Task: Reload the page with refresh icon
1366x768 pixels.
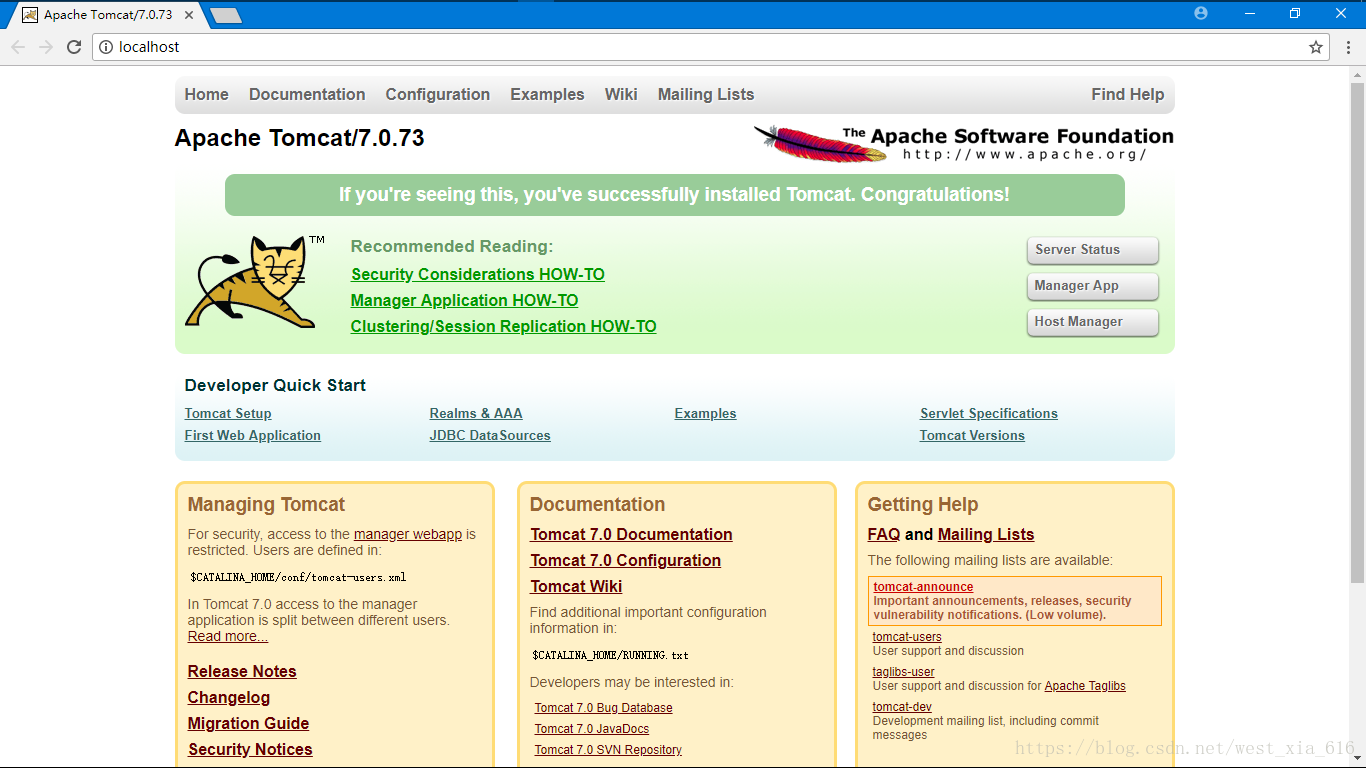Action: tap(74, 47)
